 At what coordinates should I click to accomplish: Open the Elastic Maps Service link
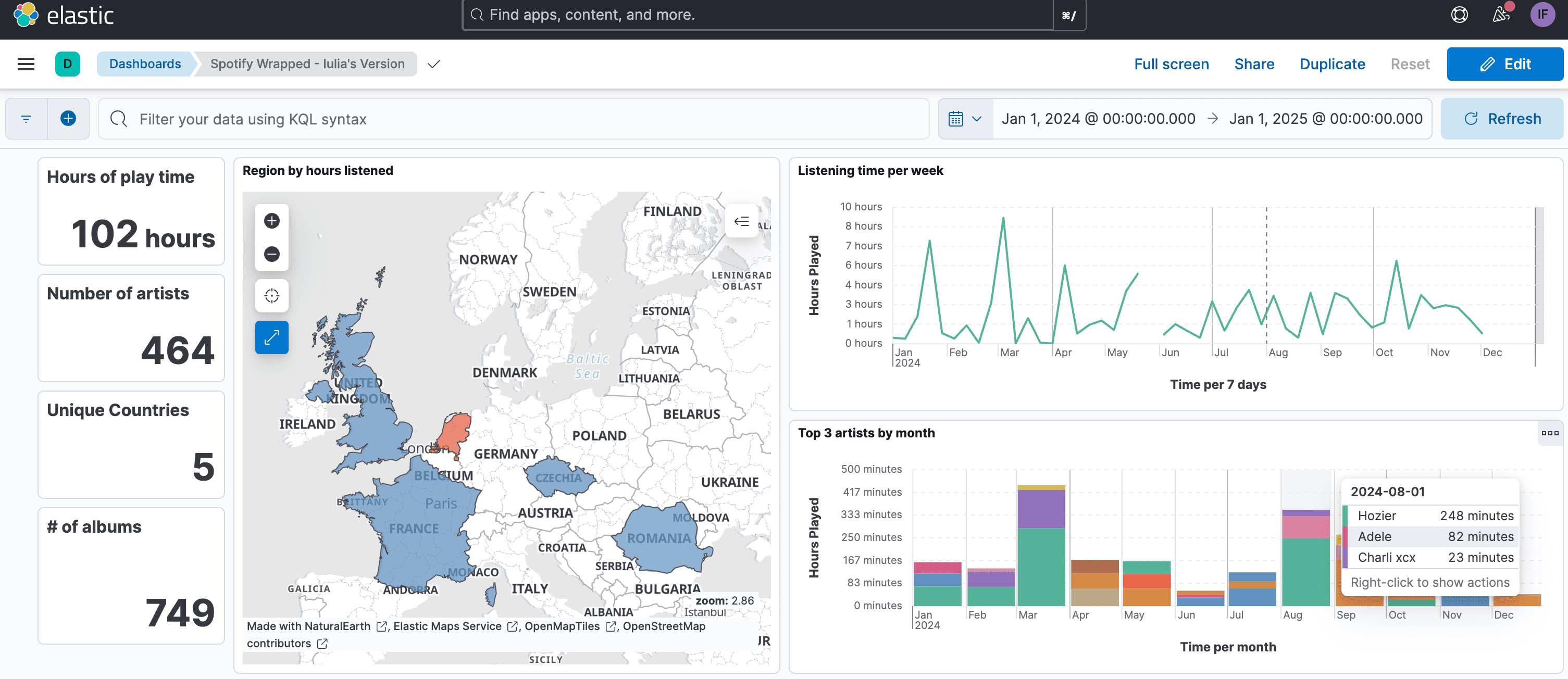pos(449,626)
